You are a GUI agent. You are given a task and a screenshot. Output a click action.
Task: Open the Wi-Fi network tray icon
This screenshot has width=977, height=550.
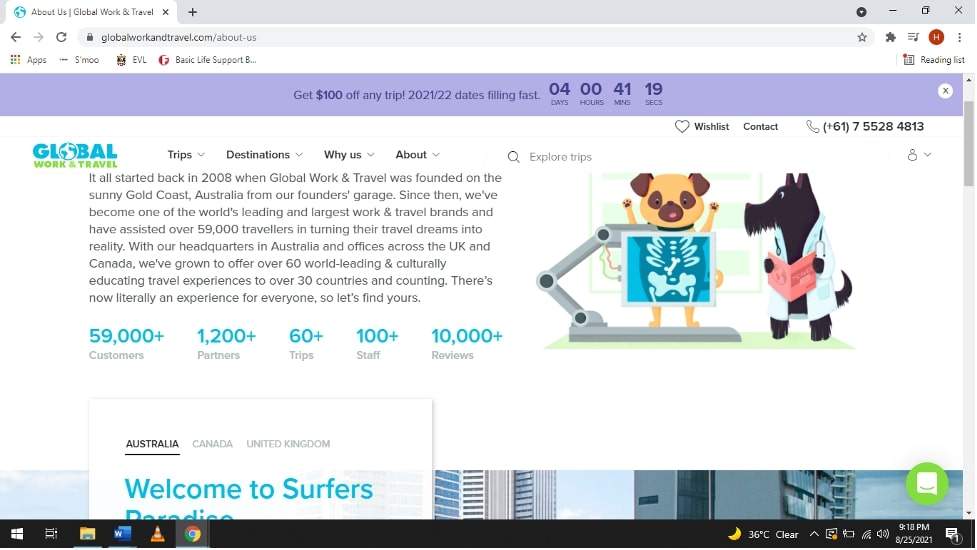866,534
